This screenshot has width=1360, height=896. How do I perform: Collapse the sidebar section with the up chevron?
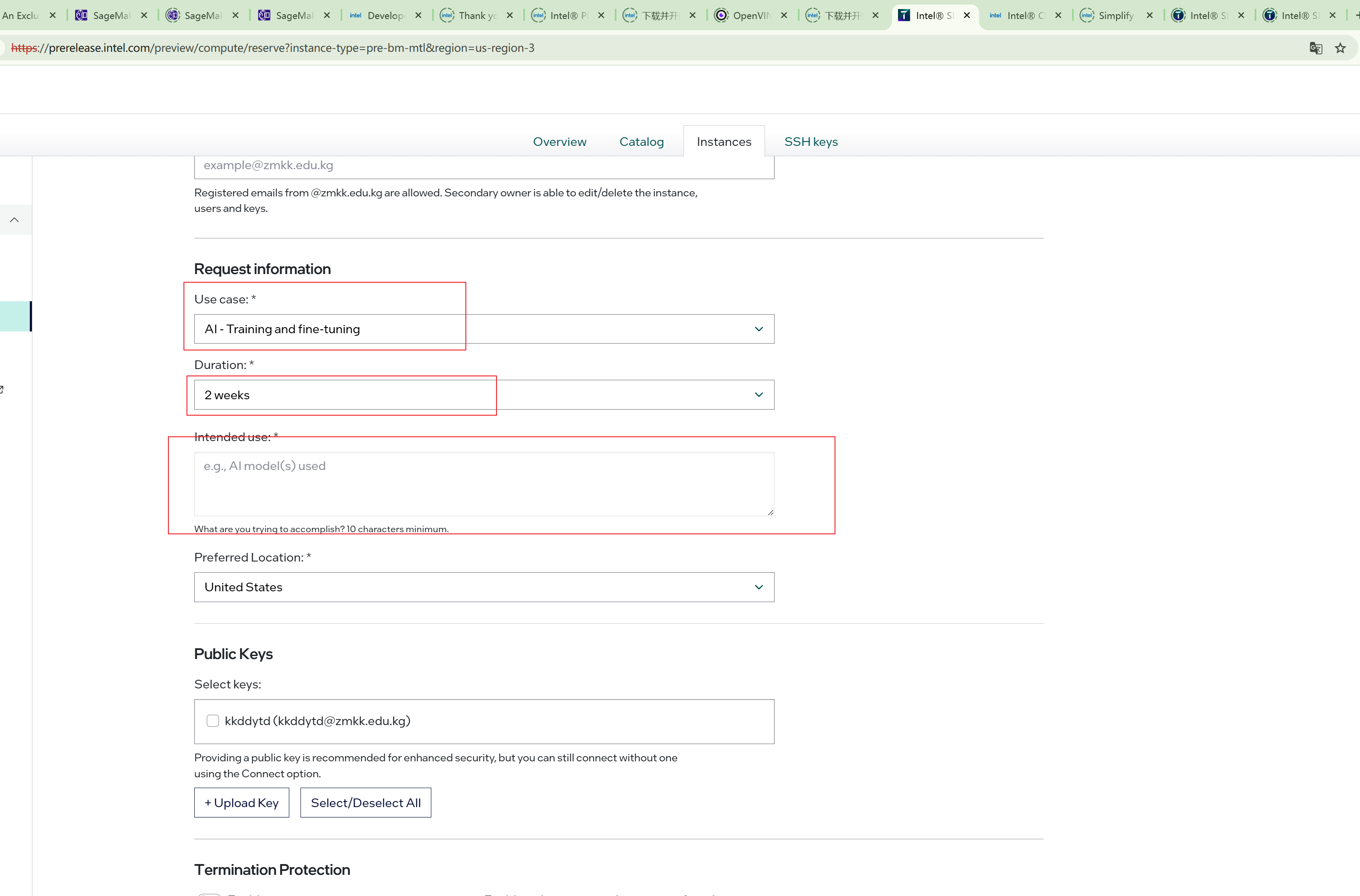(x=15, y=220)
